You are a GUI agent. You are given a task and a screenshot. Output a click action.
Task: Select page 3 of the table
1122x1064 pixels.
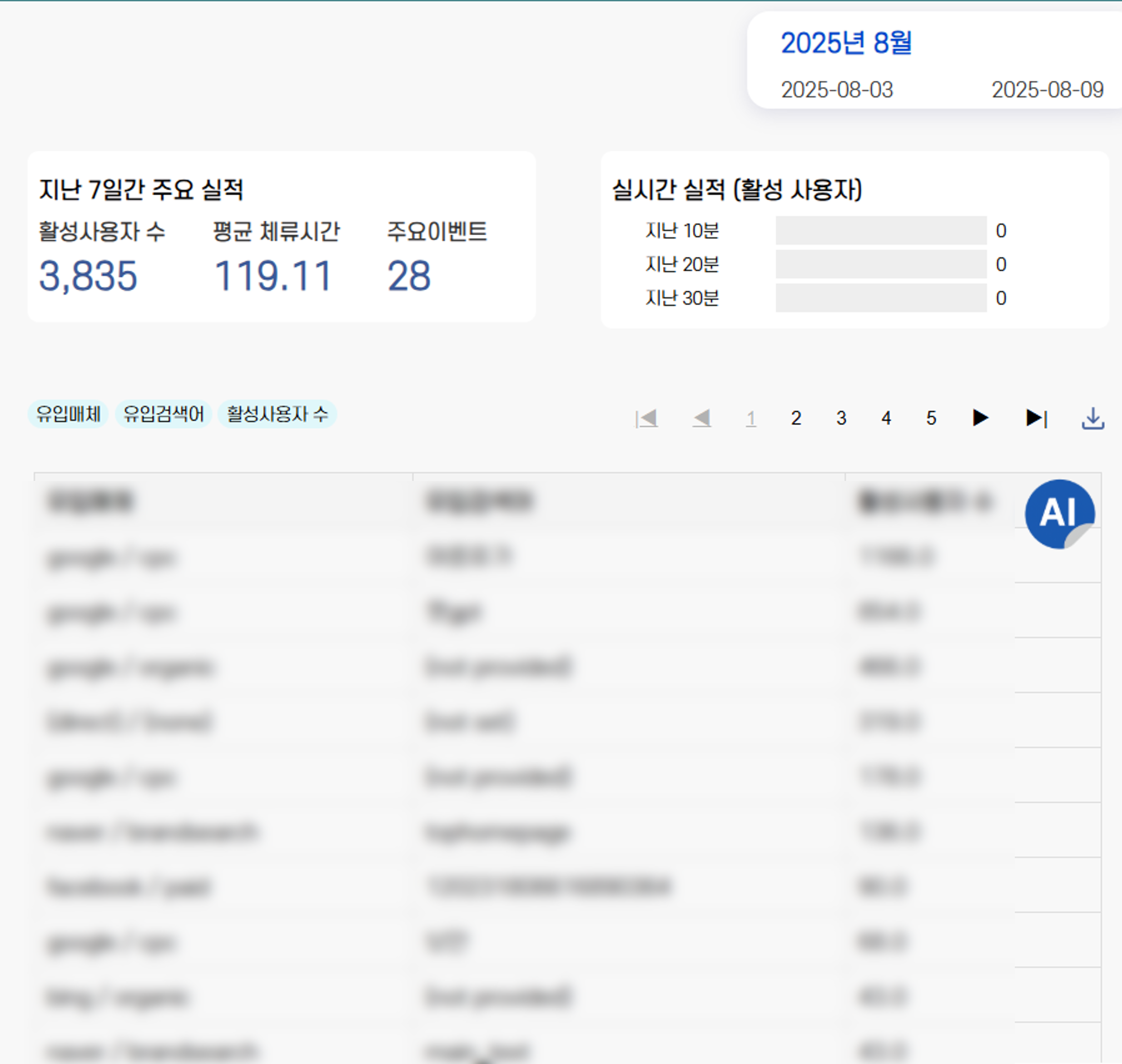841,418
